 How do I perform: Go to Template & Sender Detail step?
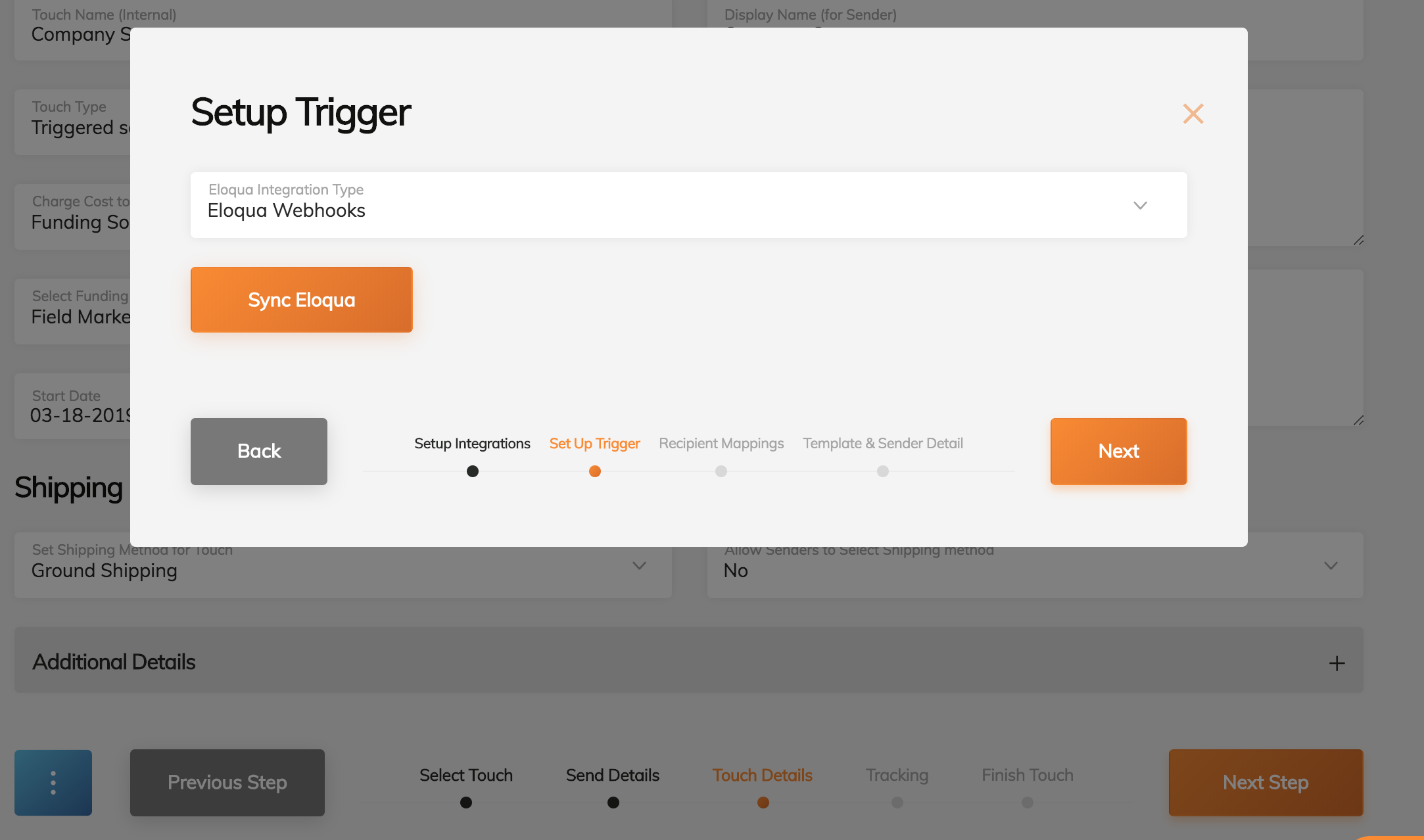click(882, 444)
